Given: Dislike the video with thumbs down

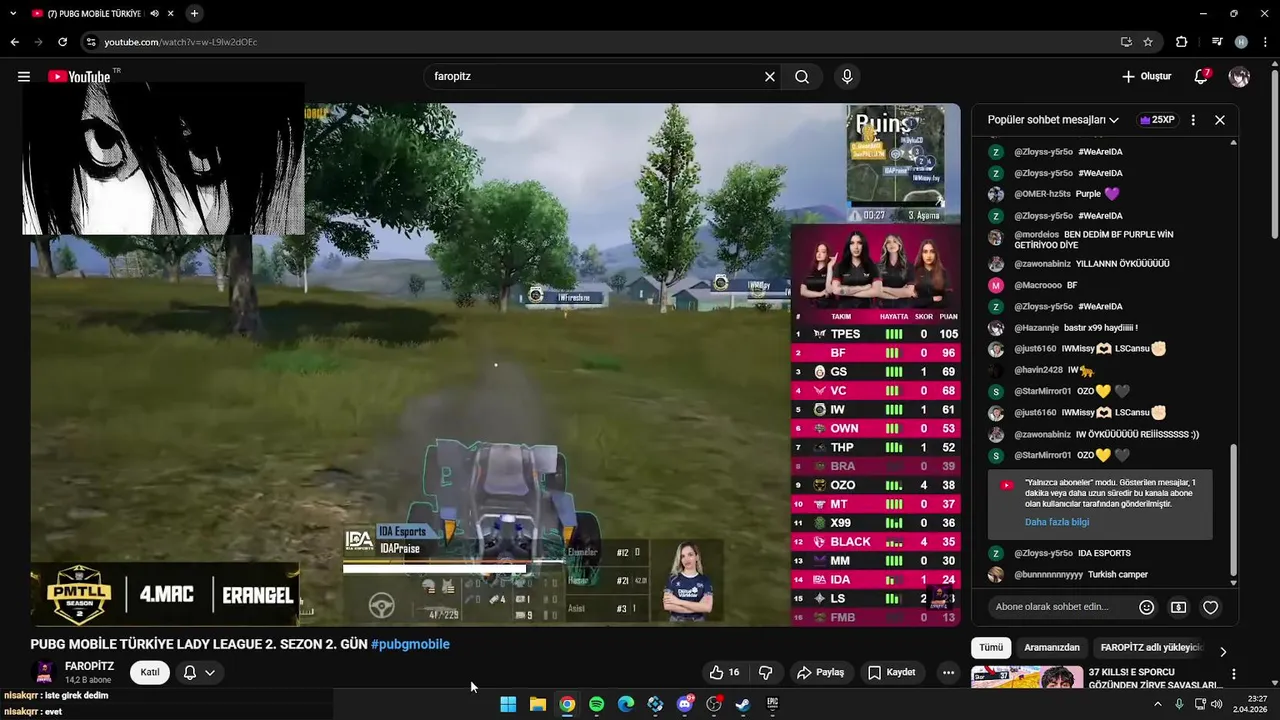Looking at the screenshot, I should pyautogui.click(x=766, y=673).
